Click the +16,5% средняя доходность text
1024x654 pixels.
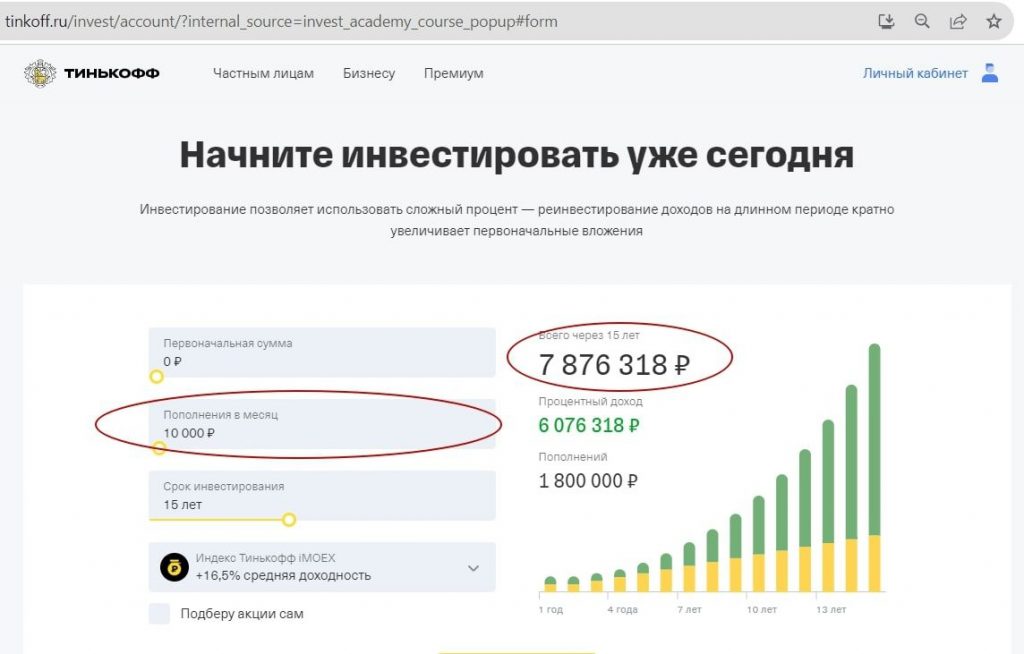[283, 576]
